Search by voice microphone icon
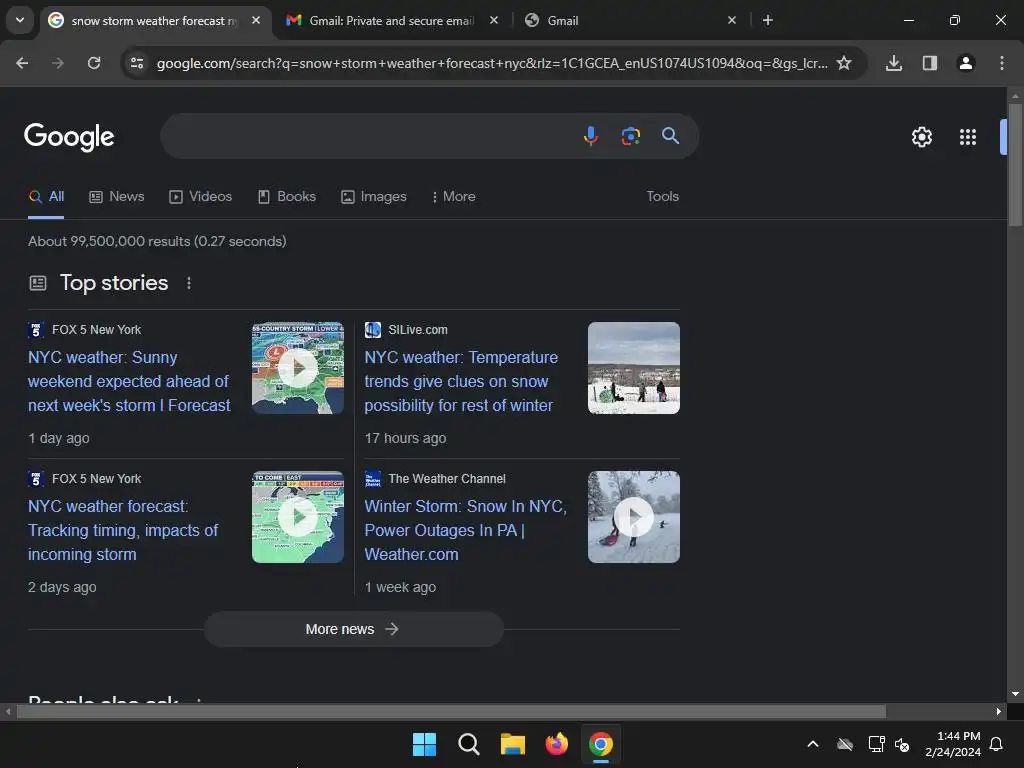The height and width of the screenshot is (768, 1024). (590, 136)
